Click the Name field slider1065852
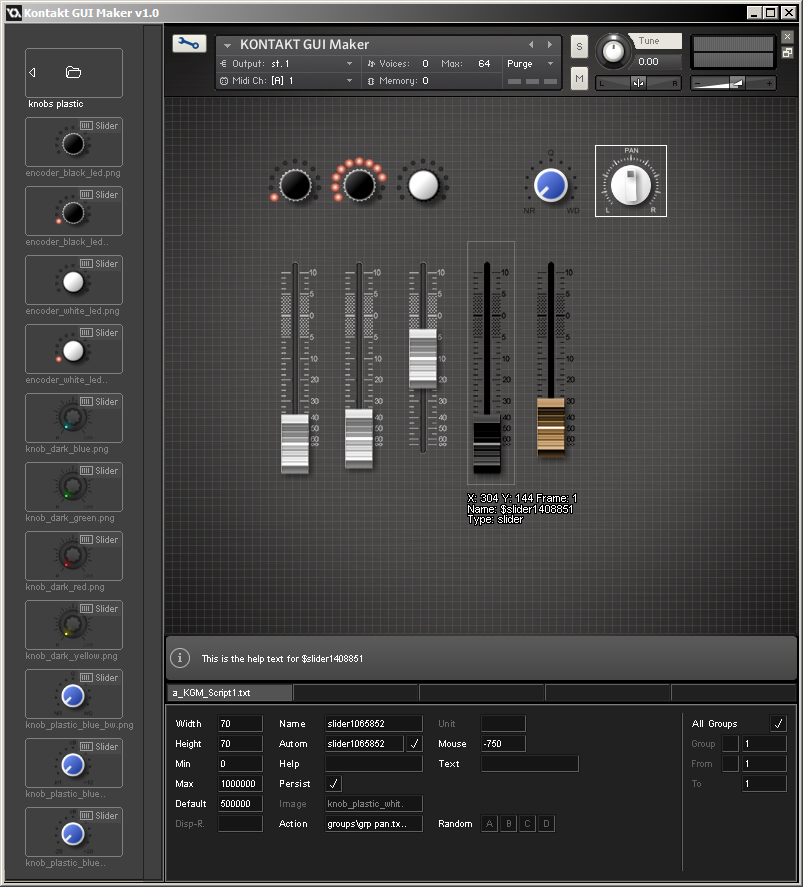The image size is (803, 887). click(374, 724)
